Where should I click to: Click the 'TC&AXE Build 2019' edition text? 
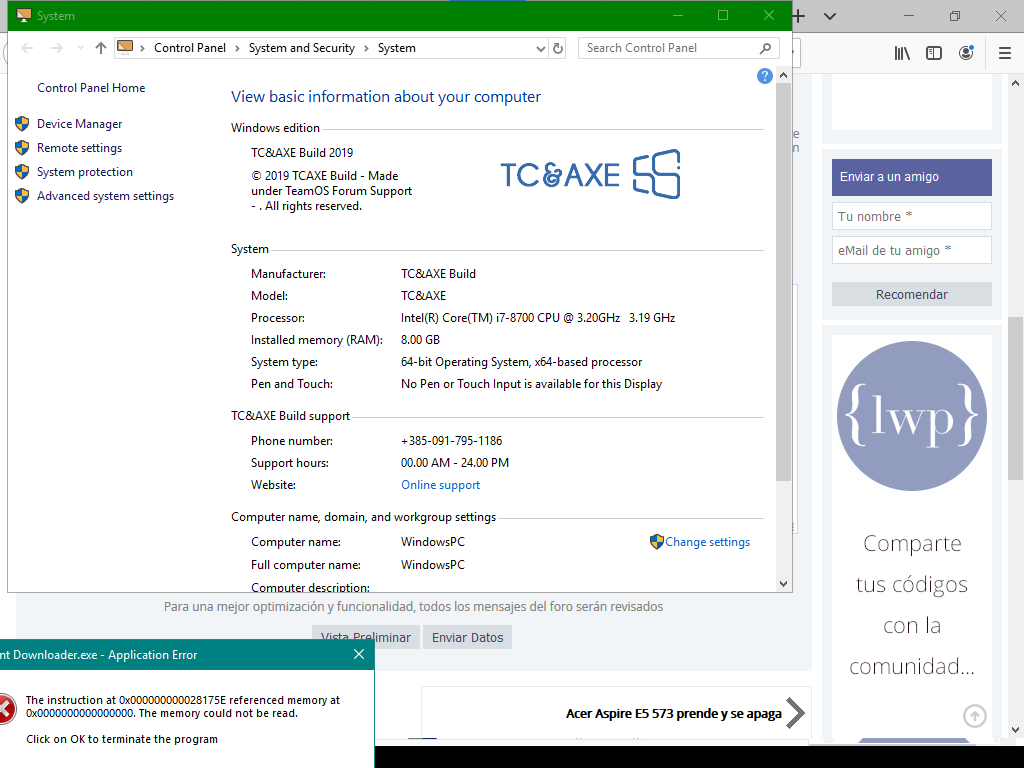(302, 152)
